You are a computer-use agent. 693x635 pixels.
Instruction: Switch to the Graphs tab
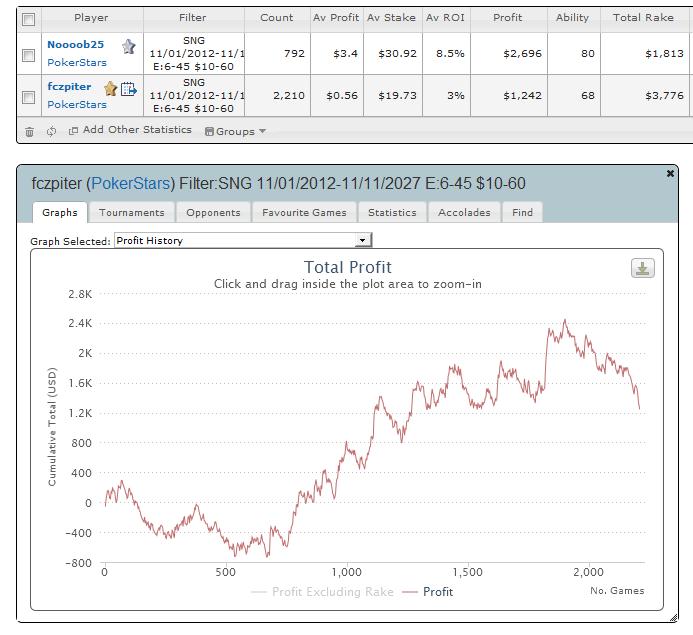click(60, 213)
